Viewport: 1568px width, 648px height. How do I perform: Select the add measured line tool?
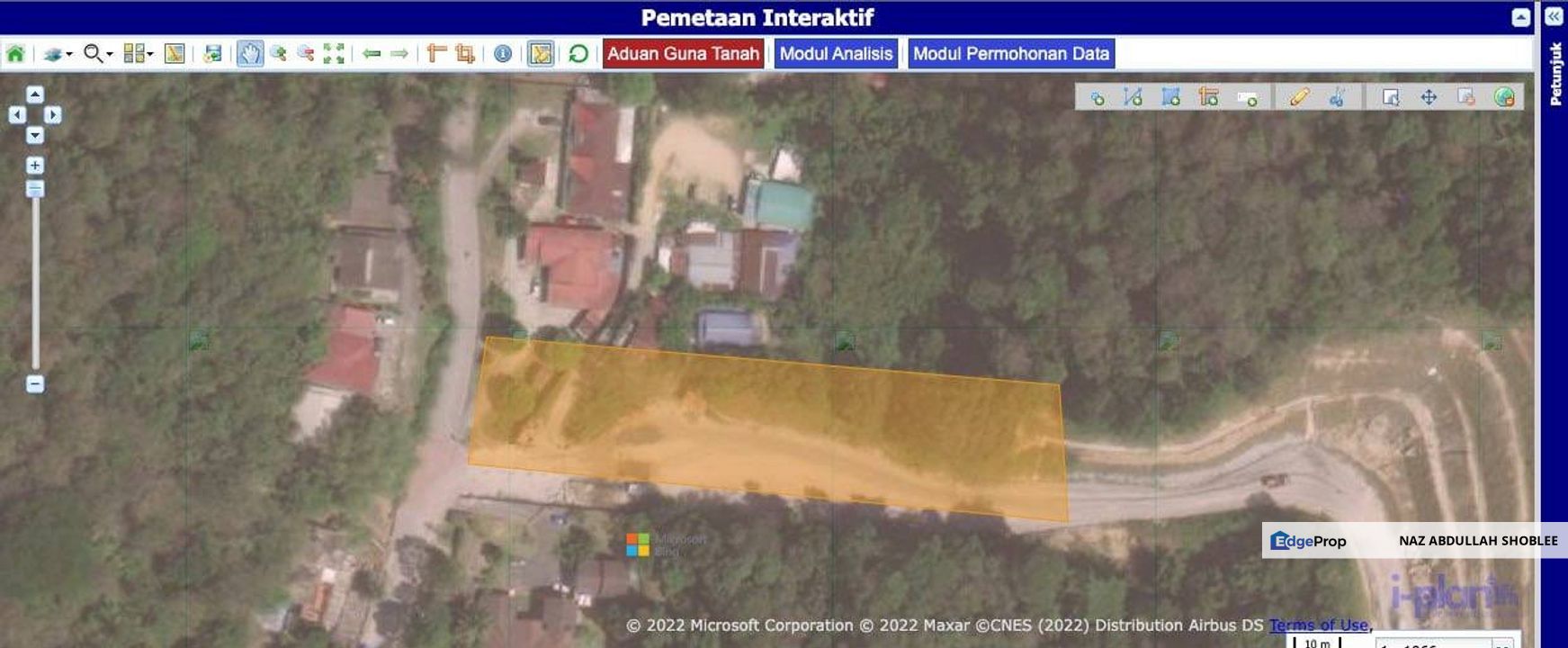(x=1209, y=97)
